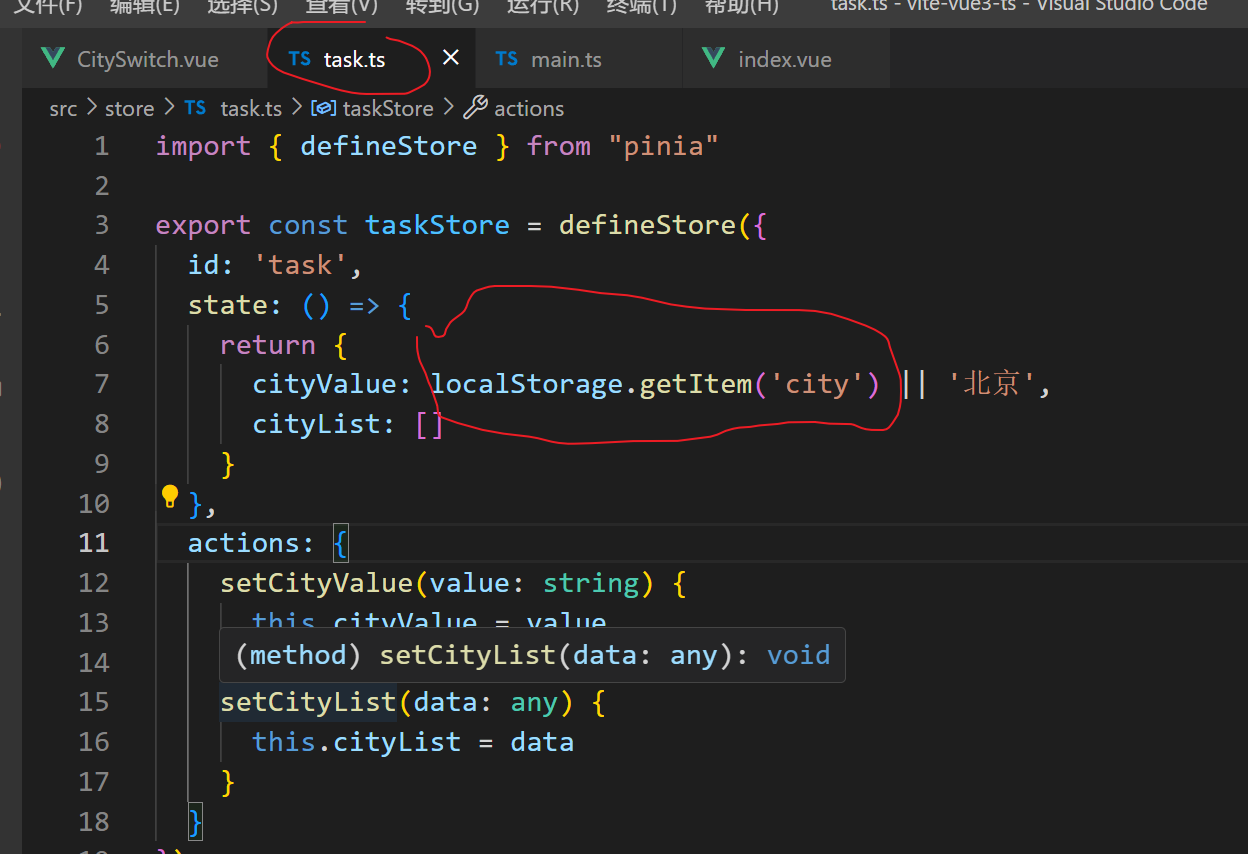Select line number 18 in gutter
This screenshot has height=854, width=1248.
(x=93, y=821)
